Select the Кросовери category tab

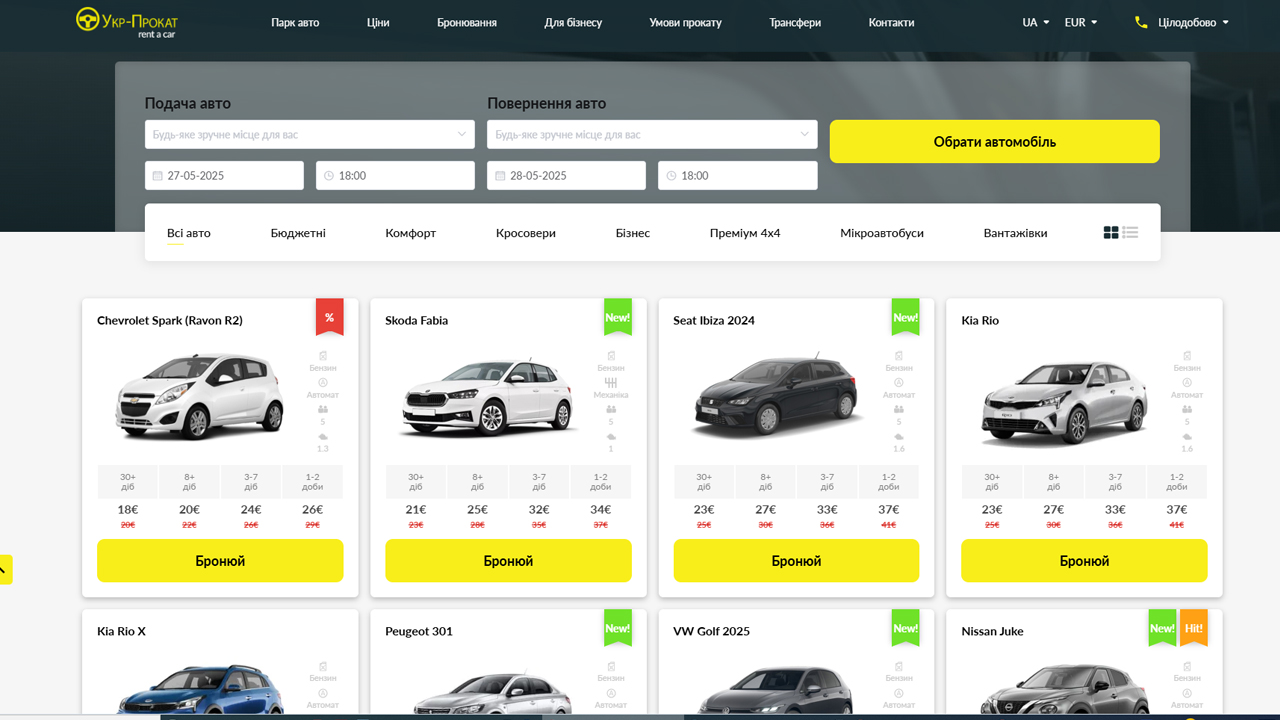tap(526, 233)
